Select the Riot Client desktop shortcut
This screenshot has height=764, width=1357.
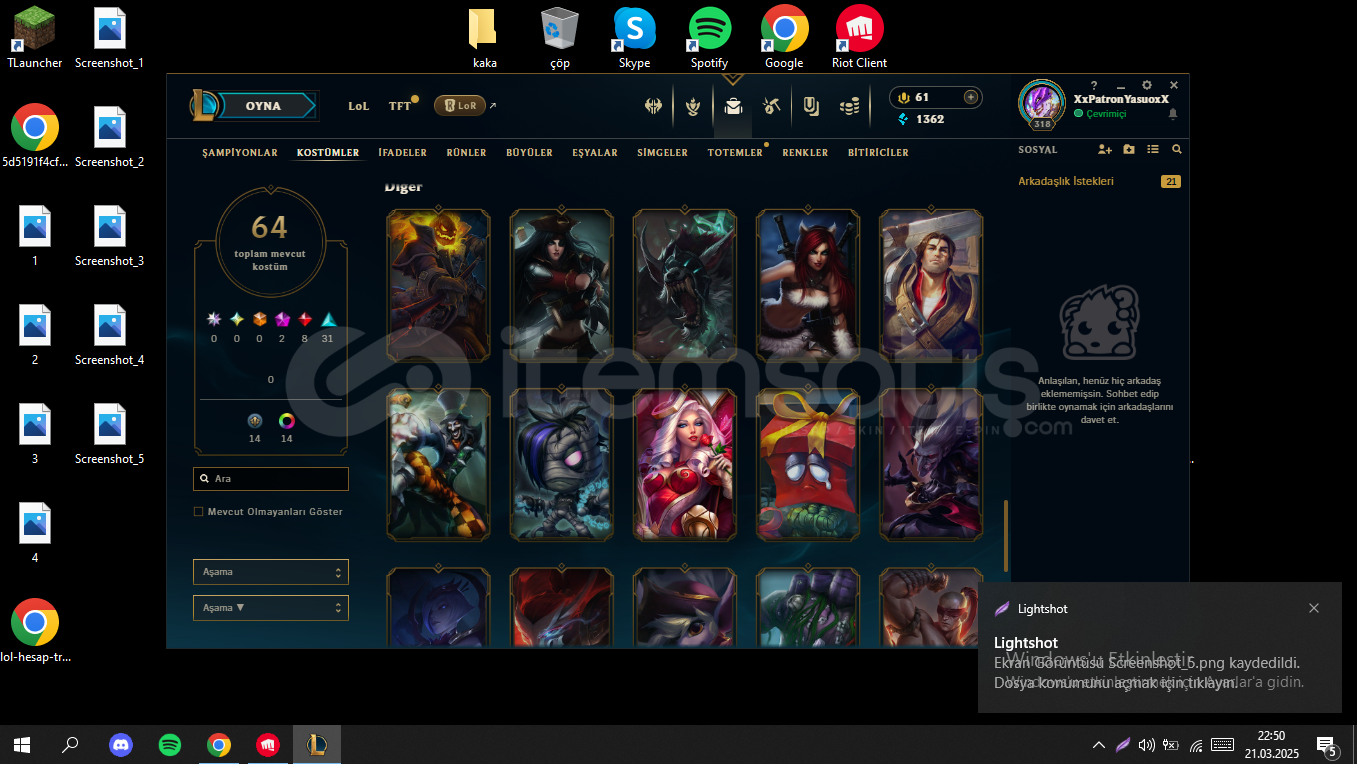[x=859, y=37]
